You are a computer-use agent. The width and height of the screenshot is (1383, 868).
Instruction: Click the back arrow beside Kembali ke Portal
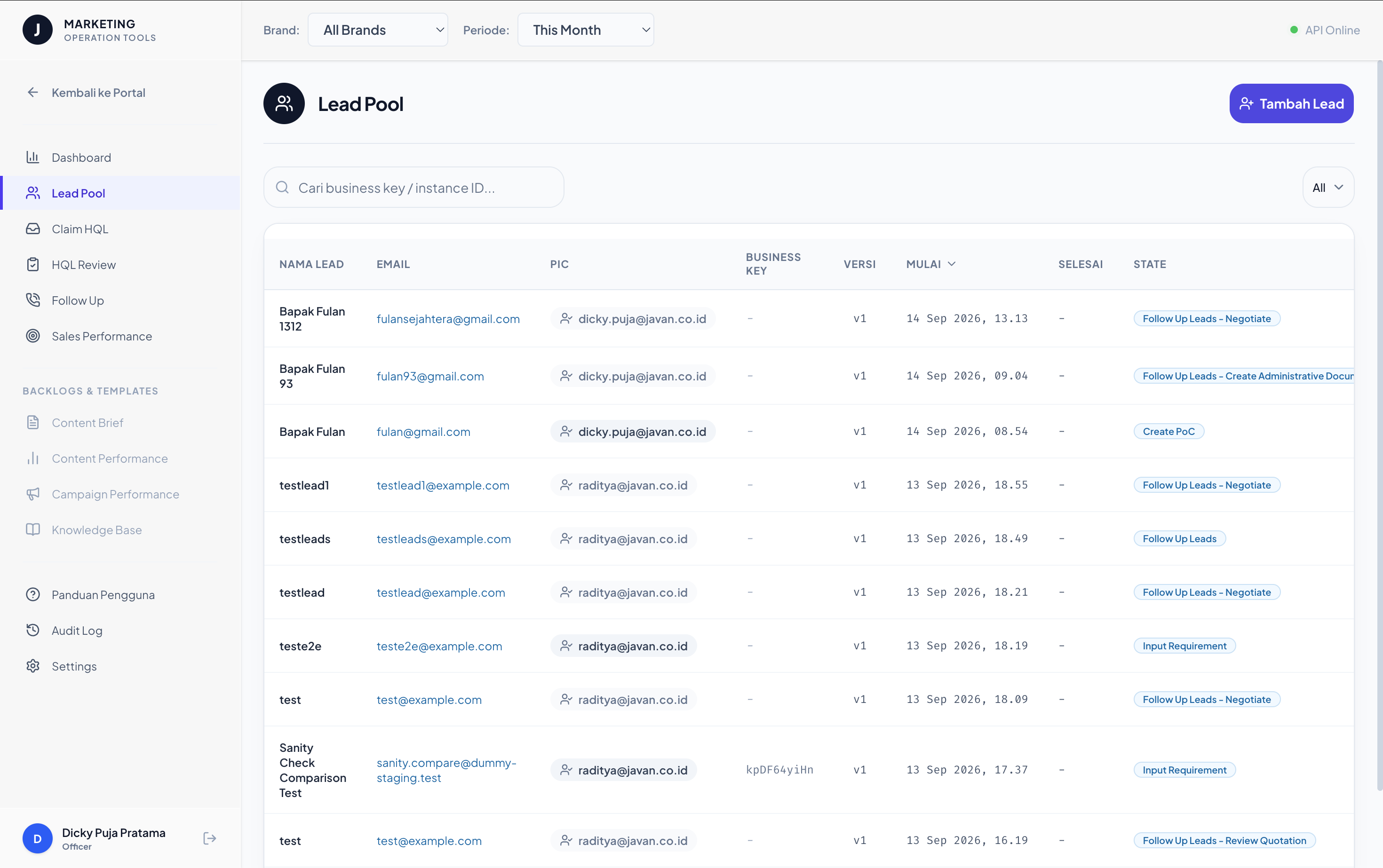click(33, 93)
